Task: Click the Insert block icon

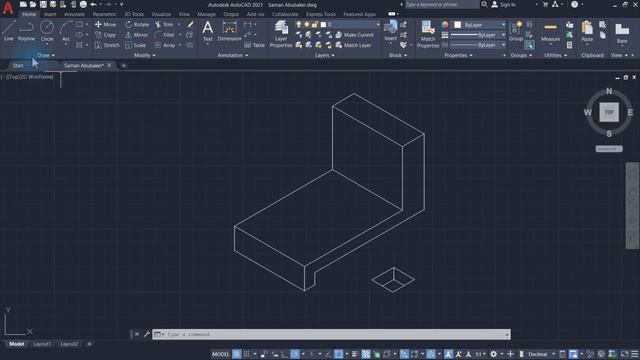Action: (391, 31)
